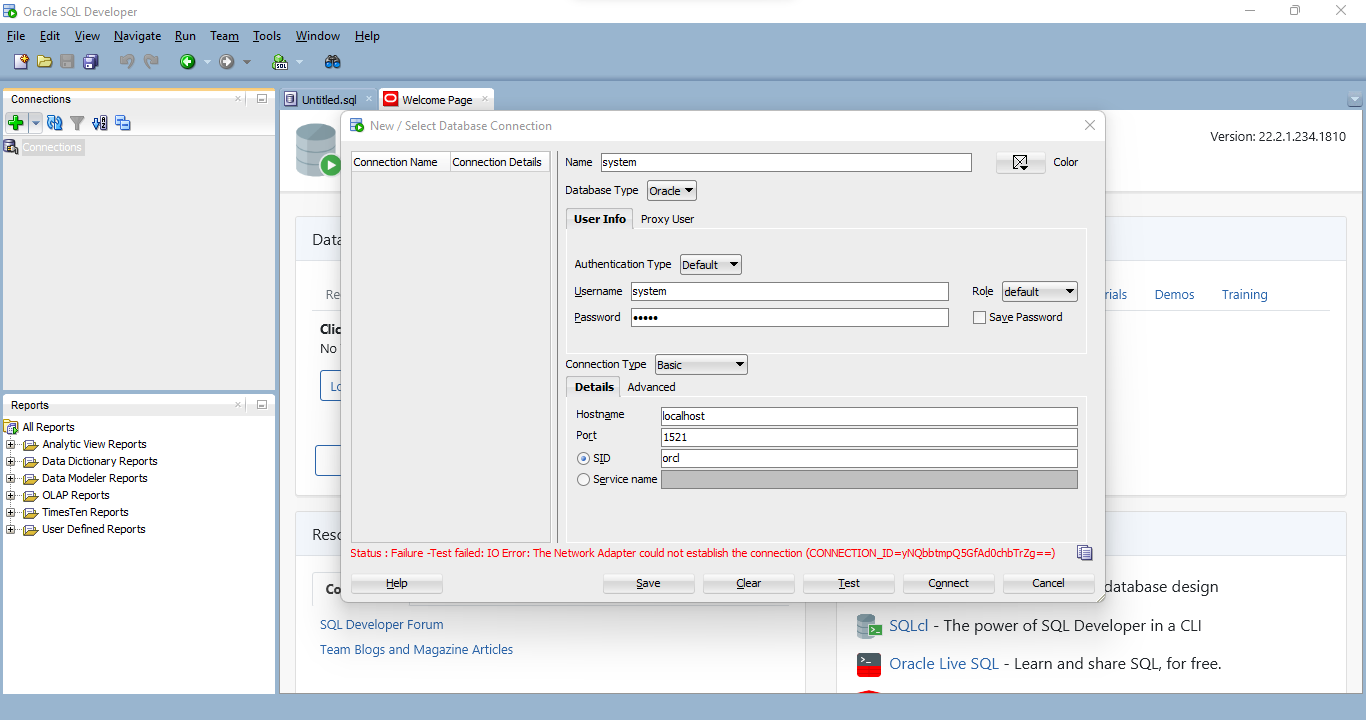
Task: Click the New file icon in main toolbar
Action: (x=21, y=62)
